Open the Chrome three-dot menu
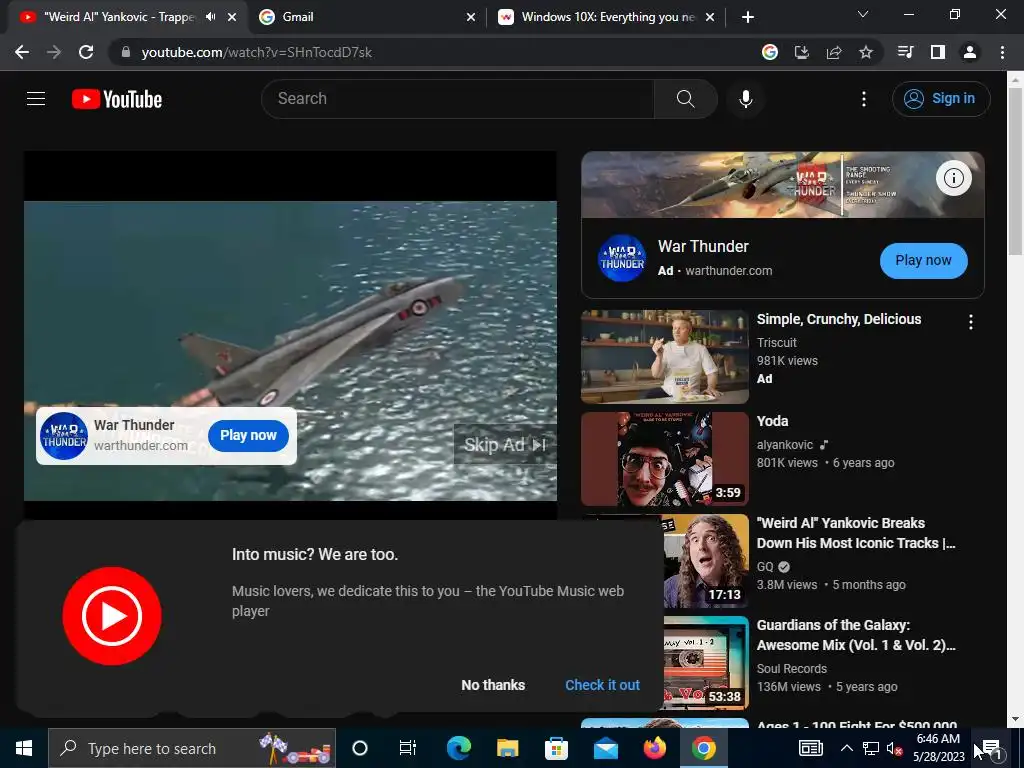 coord(1002,52)
